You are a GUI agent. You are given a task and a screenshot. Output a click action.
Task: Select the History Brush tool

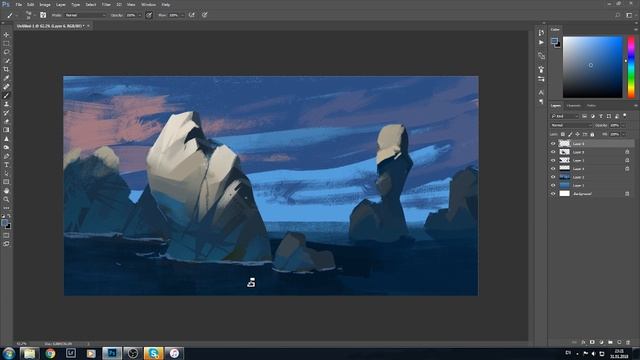(6, 113)
